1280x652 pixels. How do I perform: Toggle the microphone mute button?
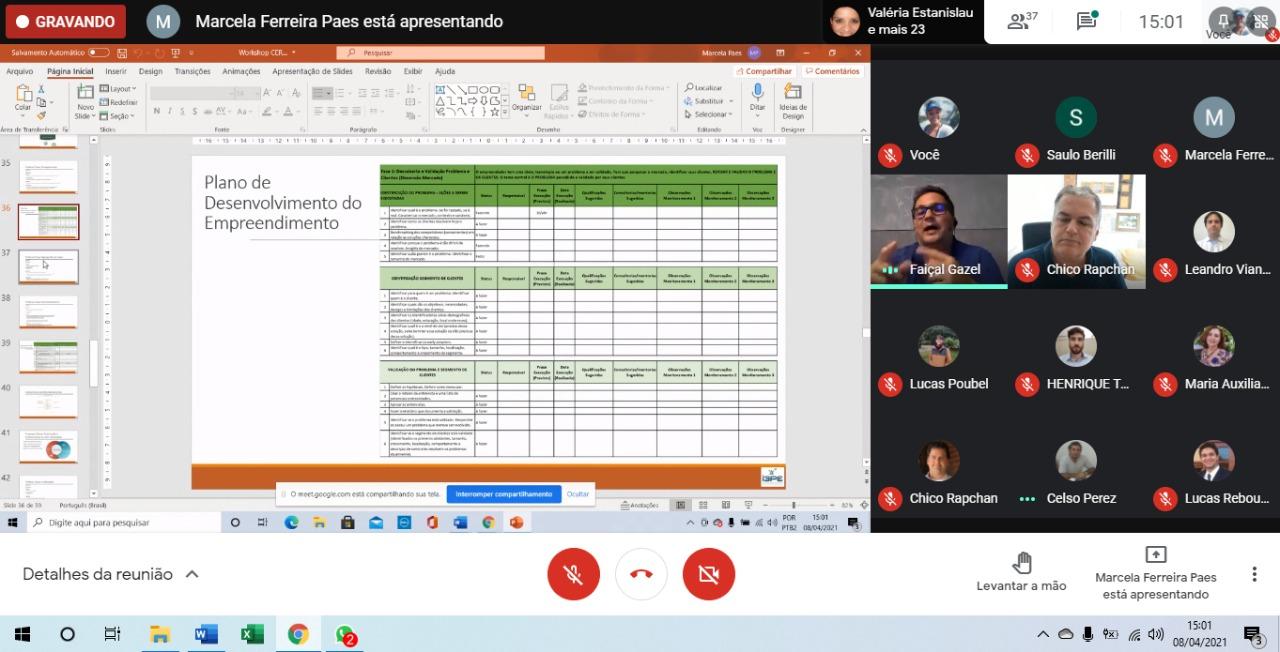[x=573, y=574]
